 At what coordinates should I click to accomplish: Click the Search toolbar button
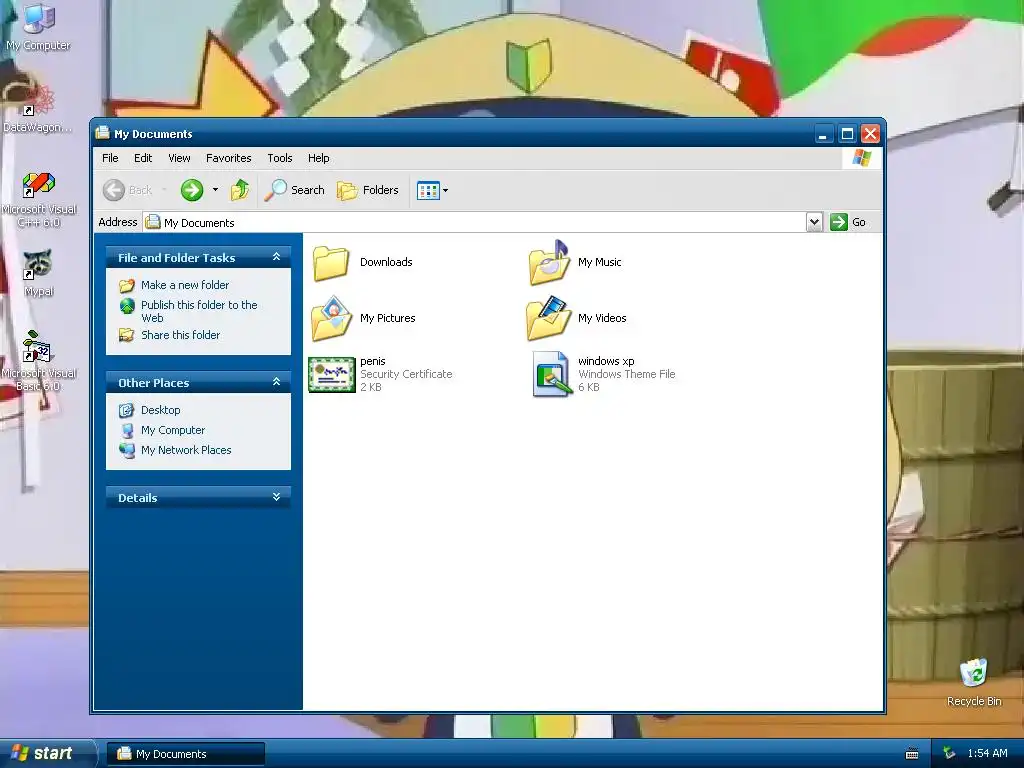[295, 190]
